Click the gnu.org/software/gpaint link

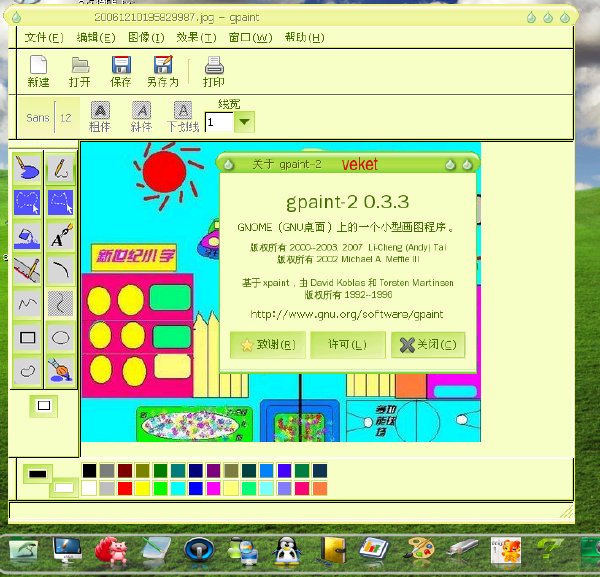tap(347, 315)
